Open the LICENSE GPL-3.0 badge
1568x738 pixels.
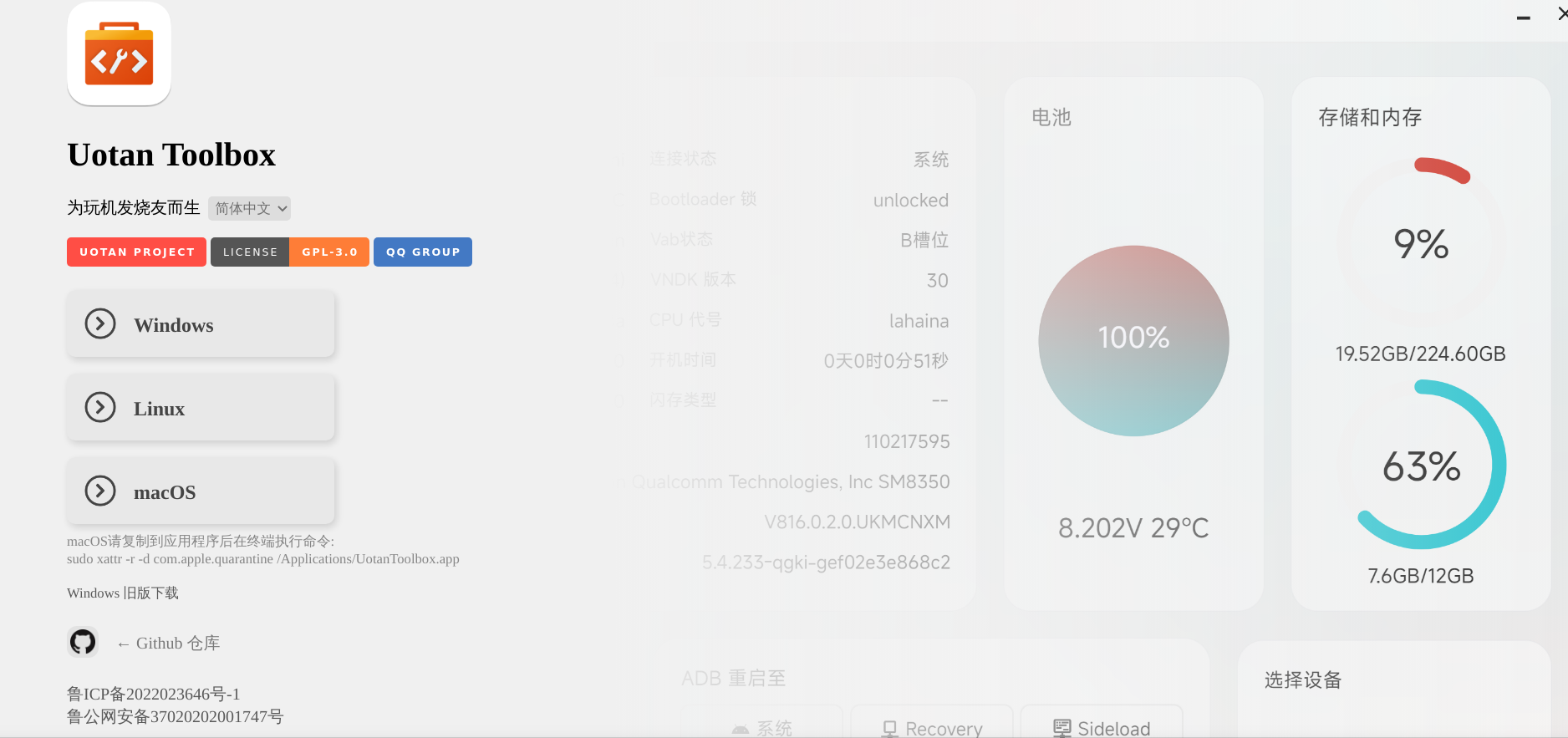pyautogui.click(x=290, y=252)
